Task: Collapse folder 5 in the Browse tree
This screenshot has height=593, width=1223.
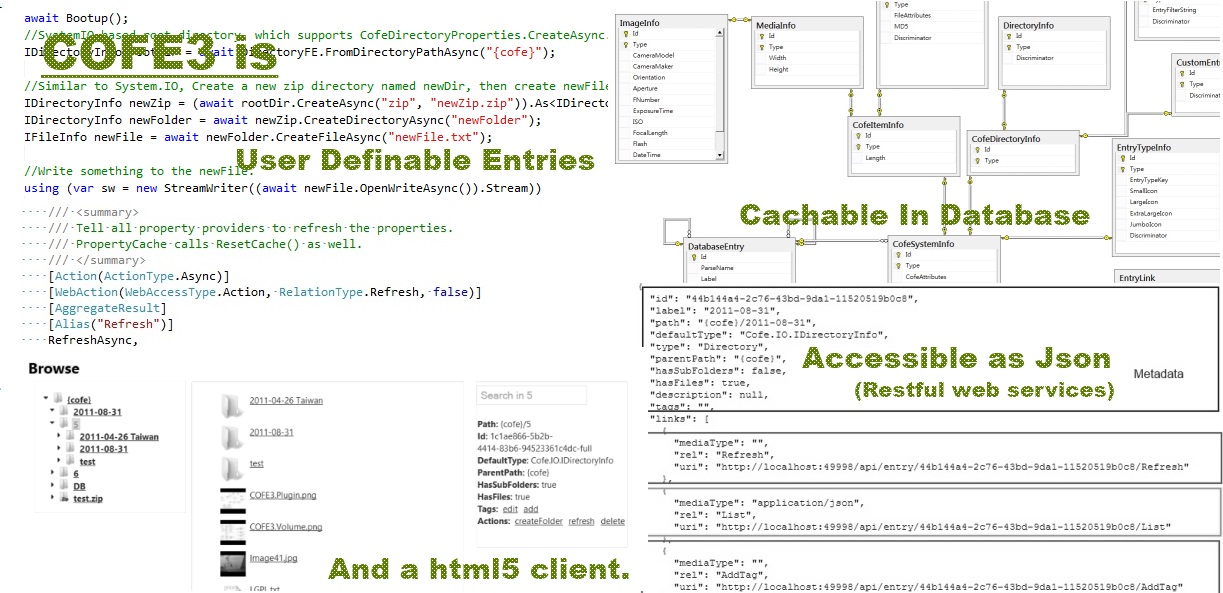Action: [52, 422]
